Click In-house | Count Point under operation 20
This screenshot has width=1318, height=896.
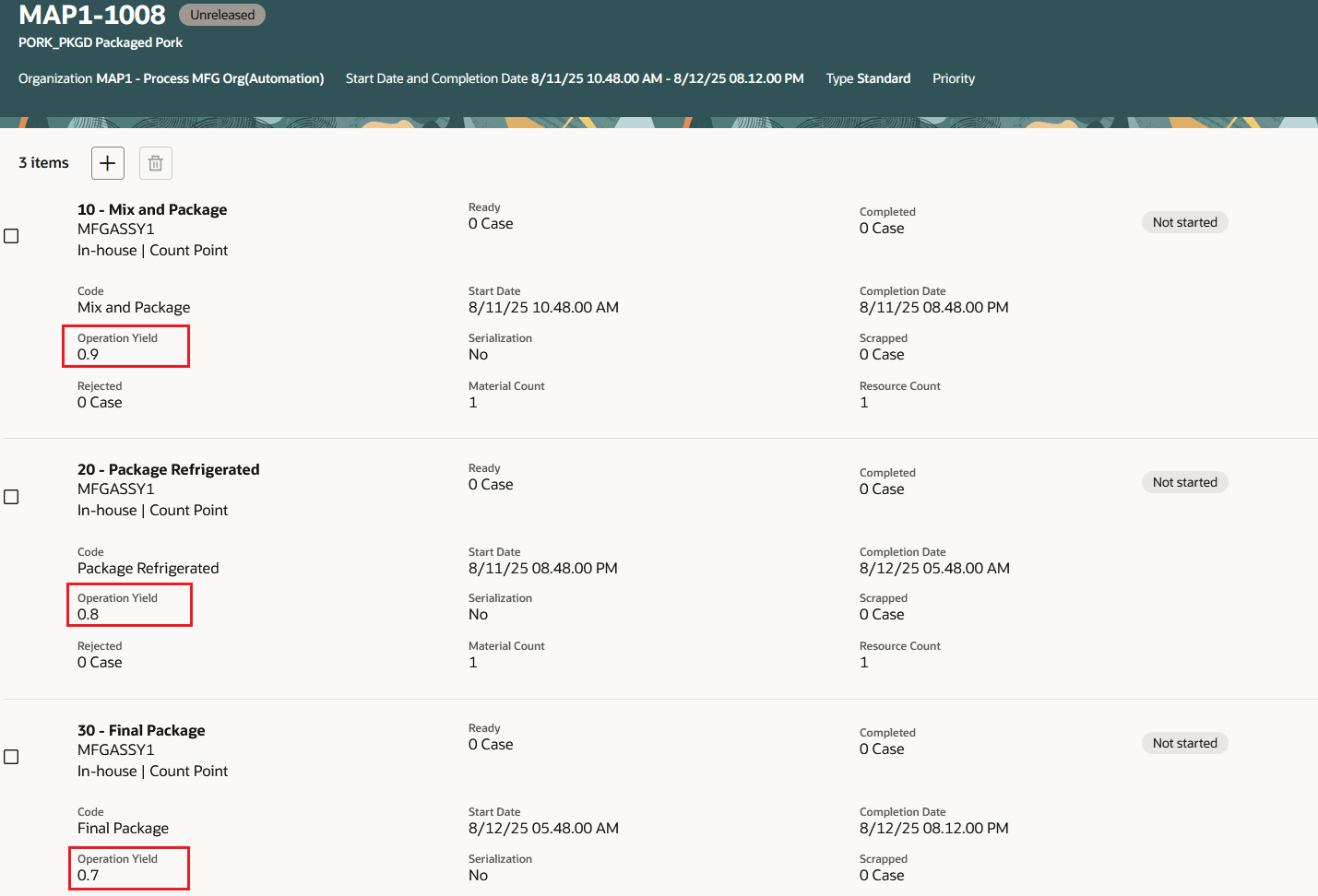pyautogui.click(x=152, y=511)
